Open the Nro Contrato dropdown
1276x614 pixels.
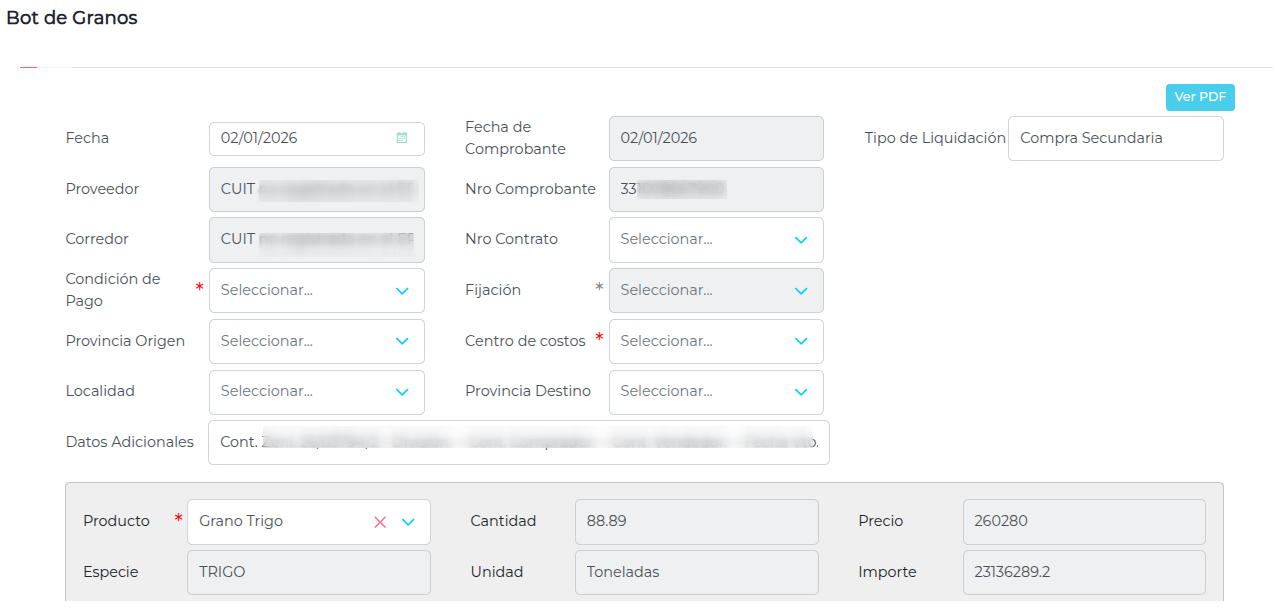716,240
